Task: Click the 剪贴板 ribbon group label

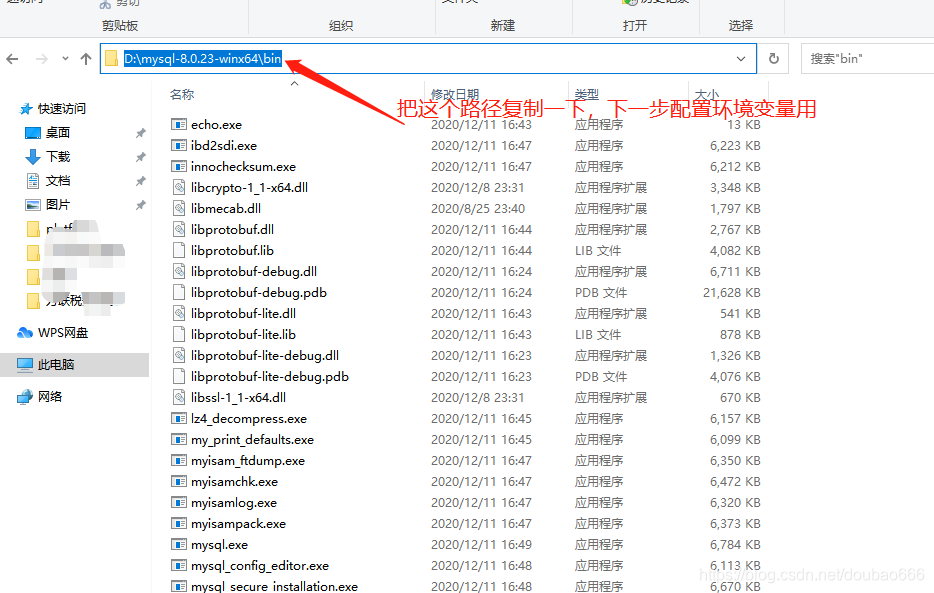Action: (x=120, y=26)
